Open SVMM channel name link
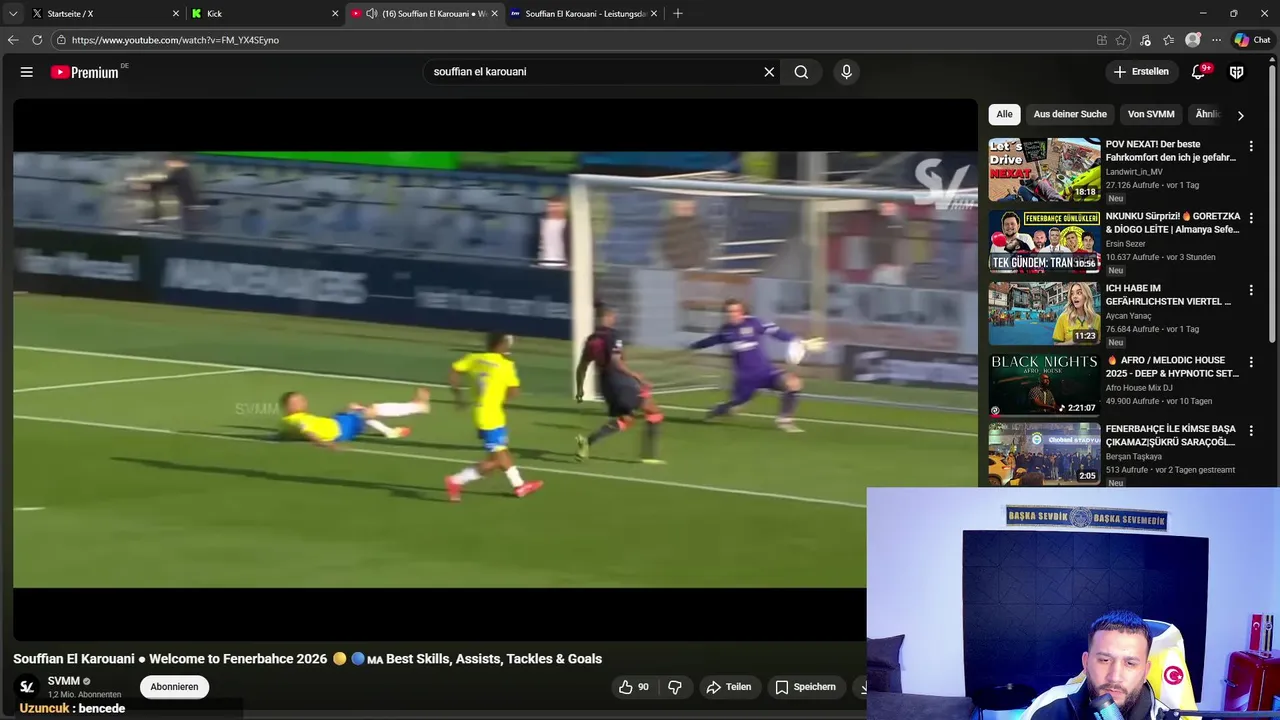The height and width of the screenshot is (720, 1280). coord(64,681)
